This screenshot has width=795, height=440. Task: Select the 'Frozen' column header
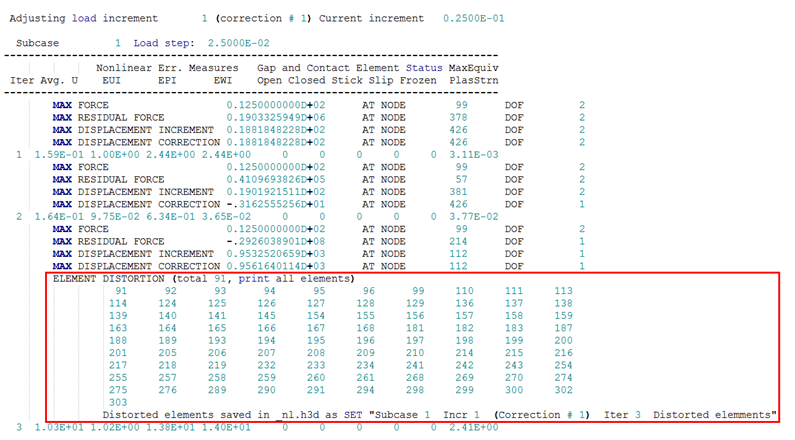(x=418, y=81)
